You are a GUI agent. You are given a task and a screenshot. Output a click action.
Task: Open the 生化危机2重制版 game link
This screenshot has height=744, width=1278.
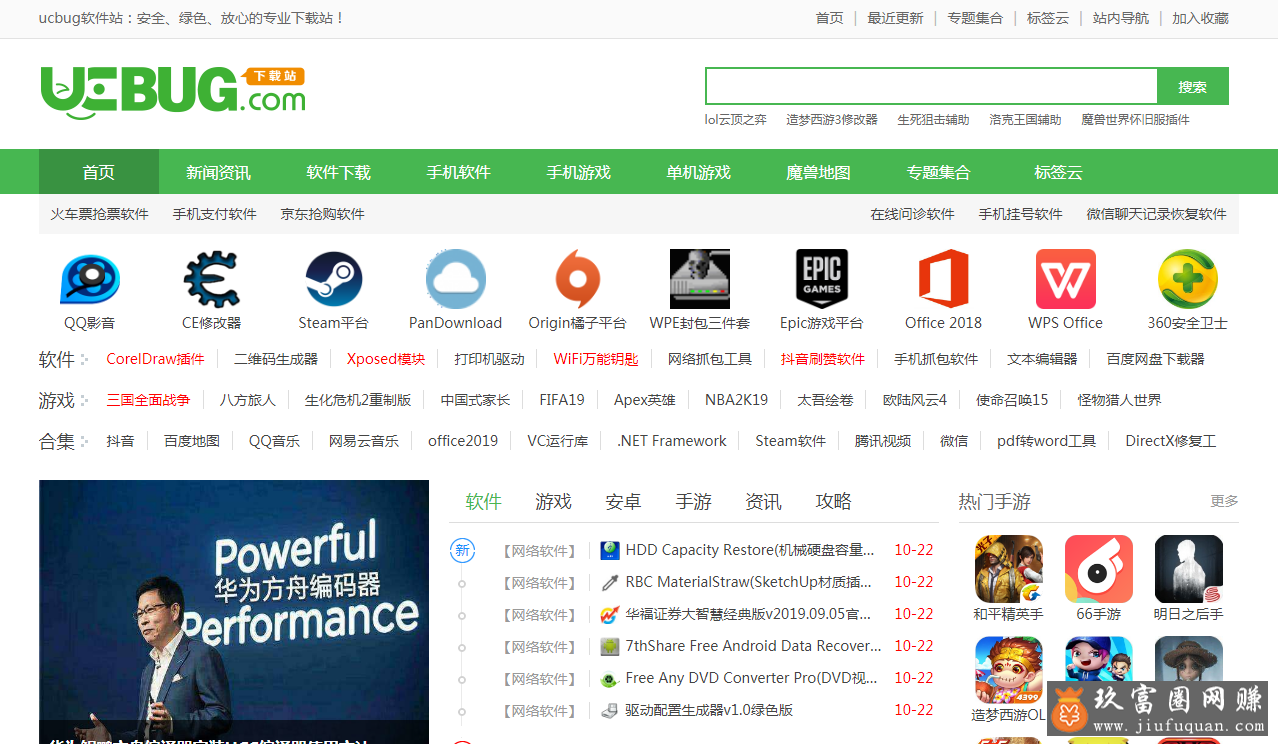358,400
